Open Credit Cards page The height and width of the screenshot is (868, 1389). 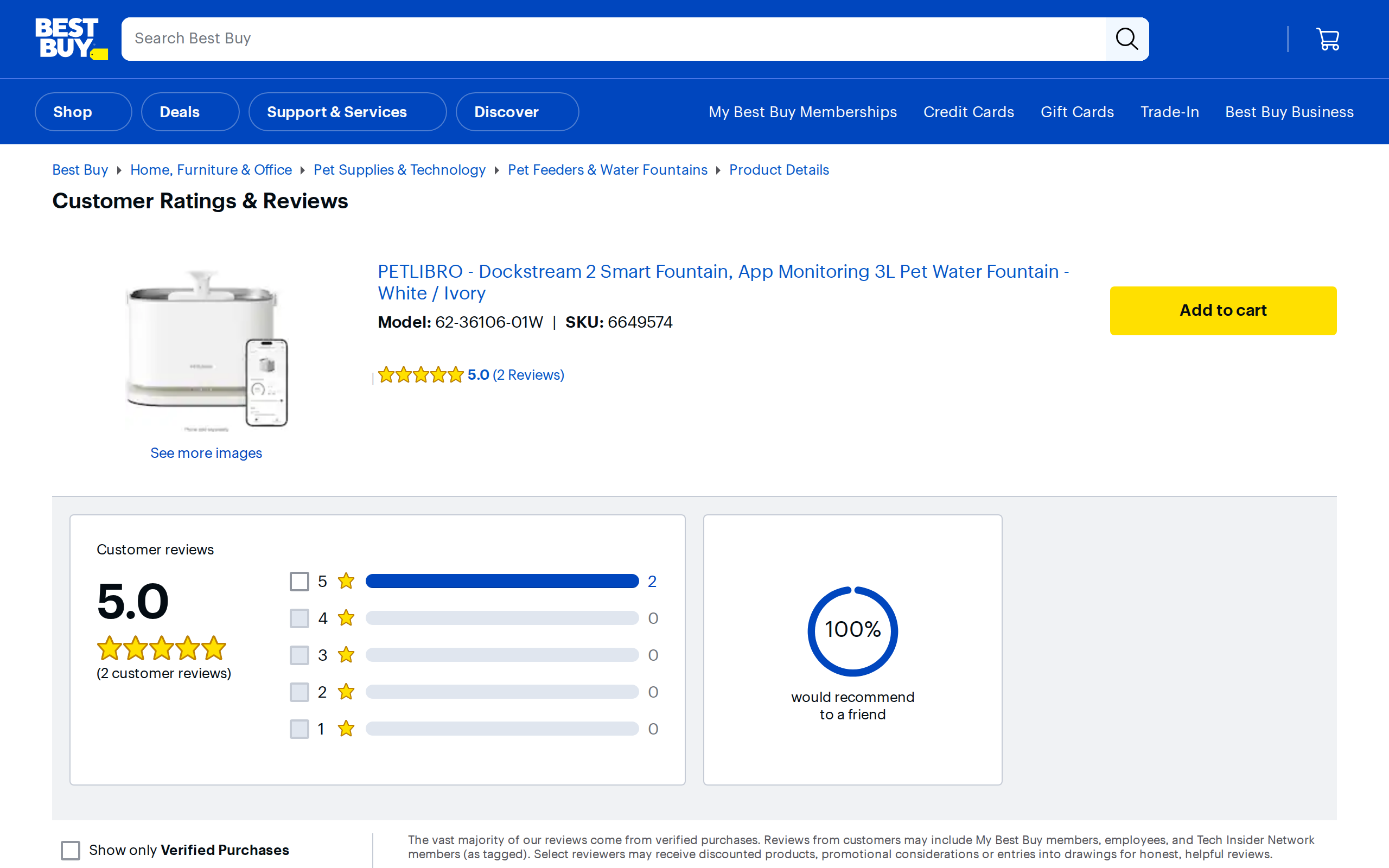click(969, 112)
